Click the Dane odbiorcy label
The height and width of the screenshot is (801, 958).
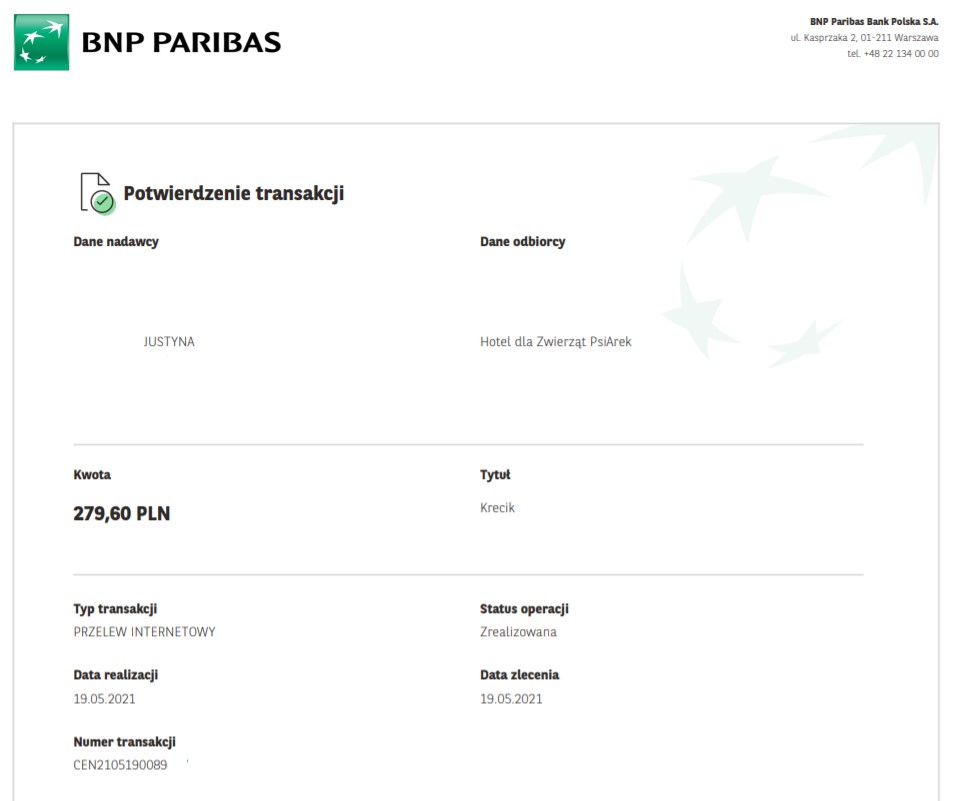click(522, 242)
